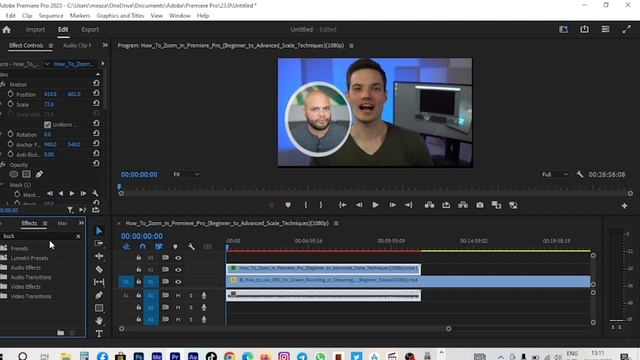Select the Razor tool
Viewport: 640px width, 360px height.
tap(99, 269)
